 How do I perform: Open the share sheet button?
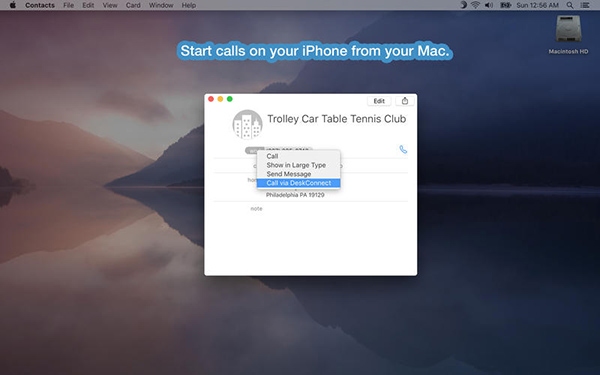[x=405, y=101]
